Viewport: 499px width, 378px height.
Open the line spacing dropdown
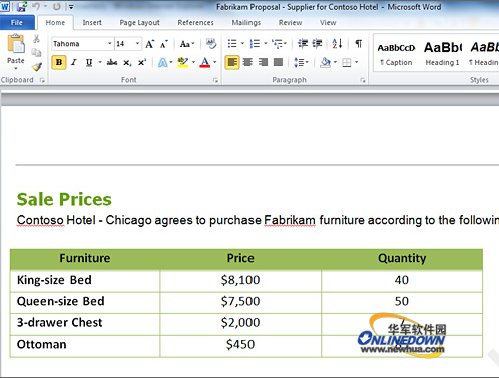point(301,62)
